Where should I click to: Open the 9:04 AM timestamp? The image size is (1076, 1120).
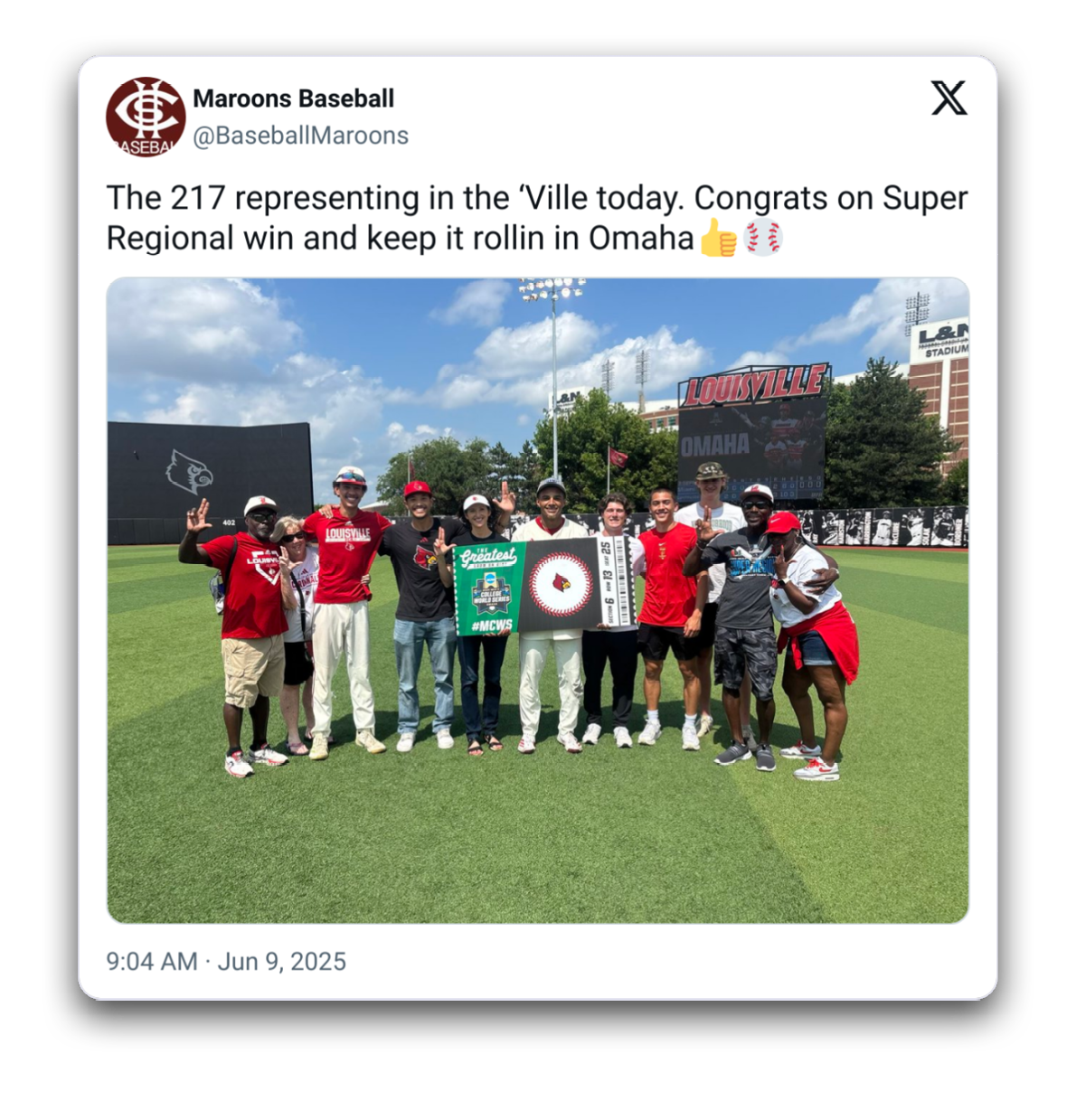(x=152, y=961)
